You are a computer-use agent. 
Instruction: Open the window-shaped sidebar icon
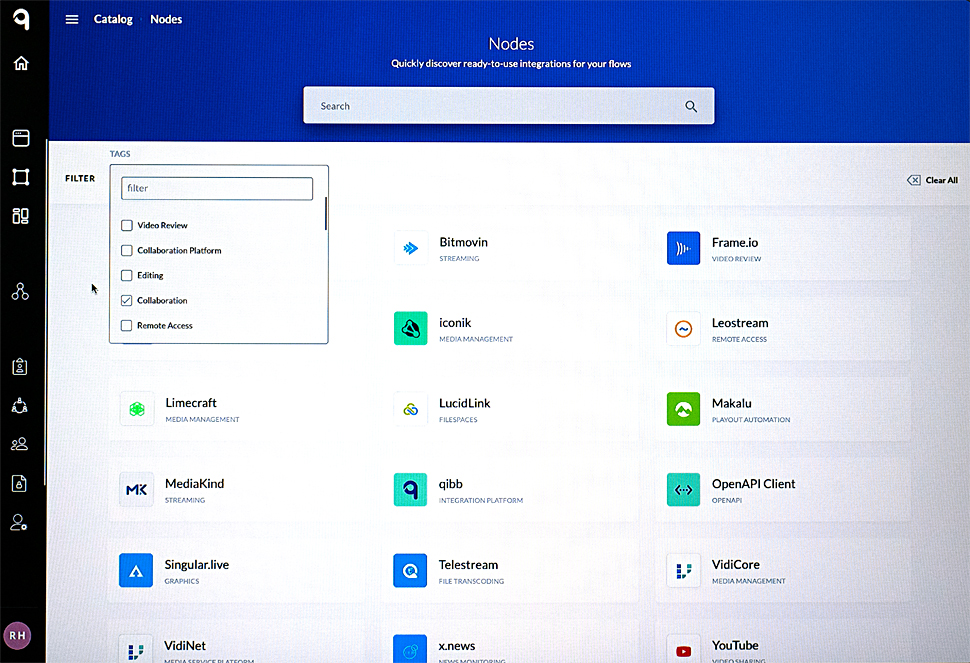[x=21, y=138]
